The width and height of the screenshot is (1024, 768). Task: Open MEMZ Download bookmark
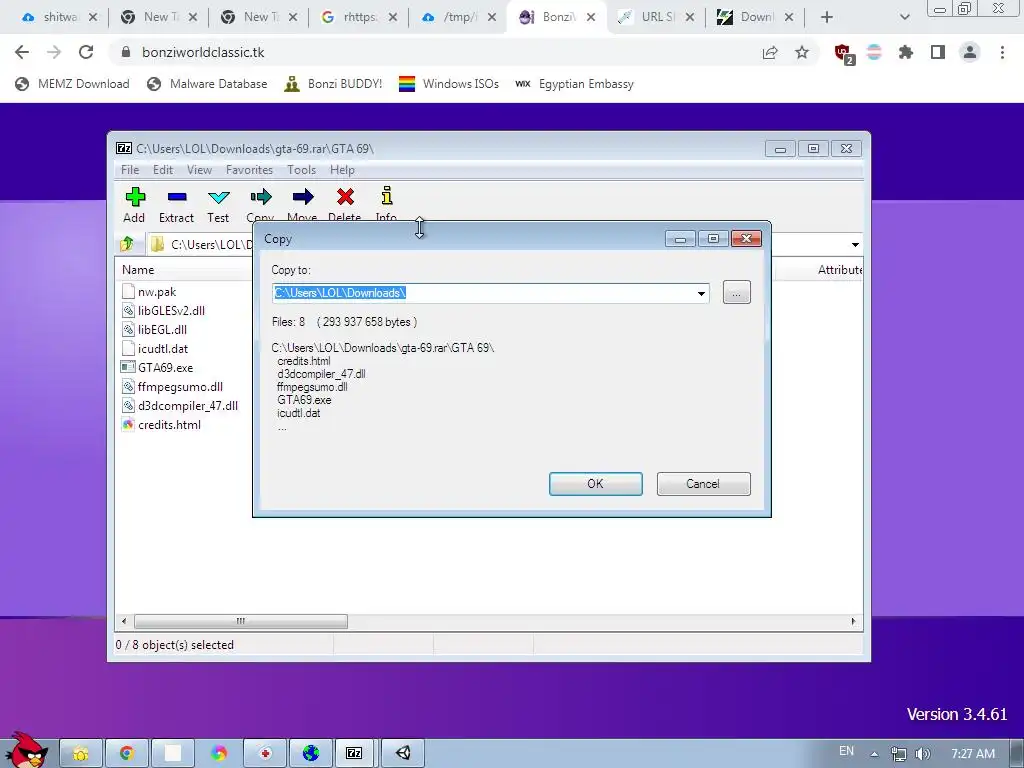[72, 84]
